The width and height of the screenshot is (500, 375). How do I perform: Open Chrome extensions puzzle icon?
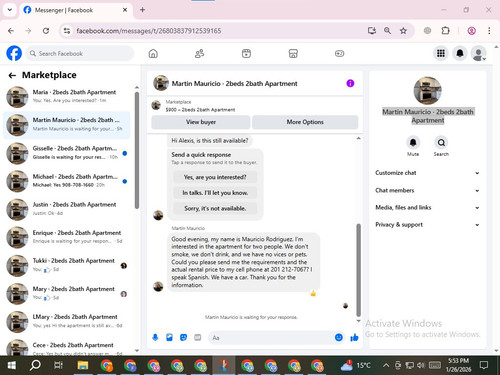445,31
